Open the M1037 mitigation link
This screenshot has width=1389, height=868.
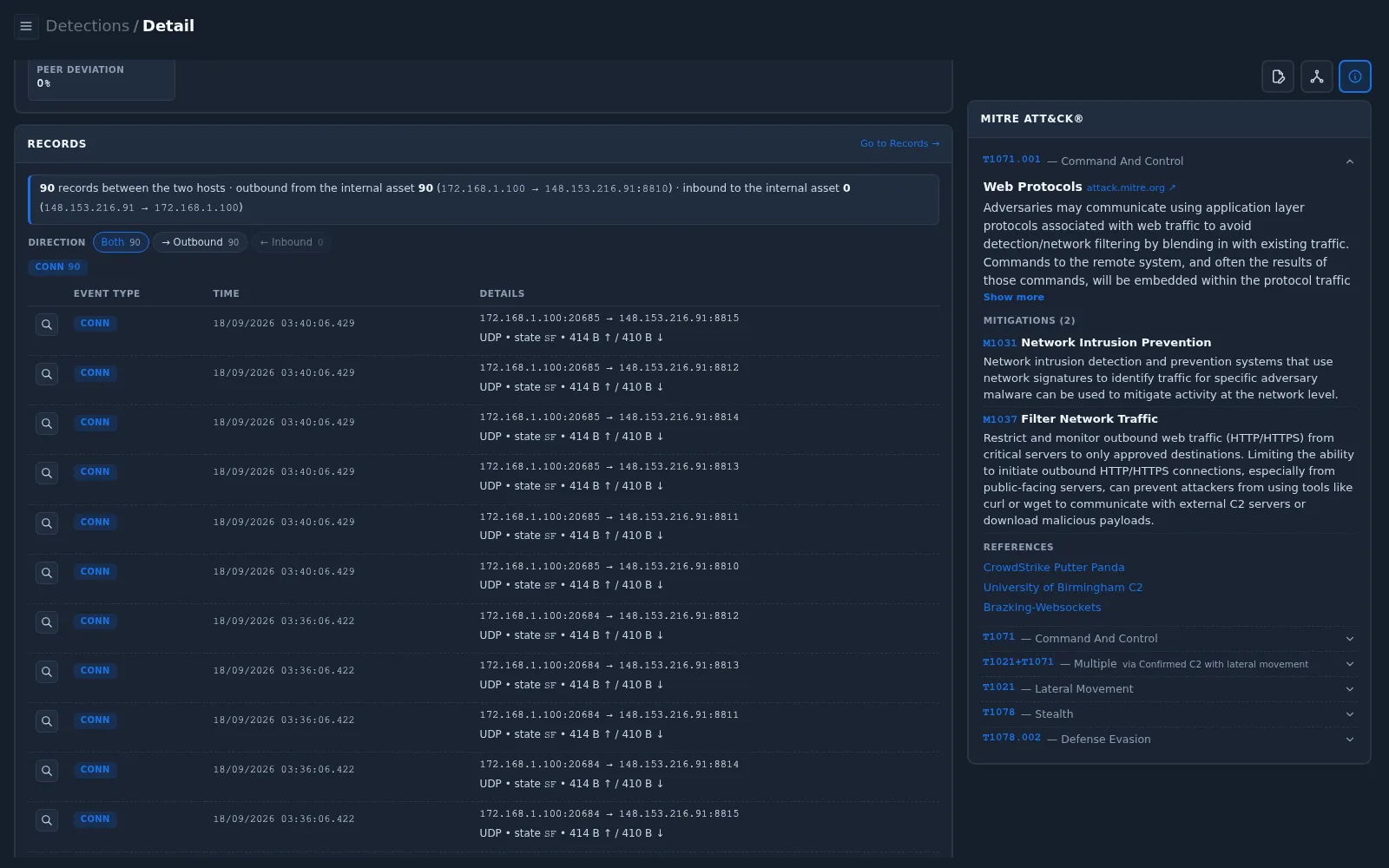coord(999,419)
